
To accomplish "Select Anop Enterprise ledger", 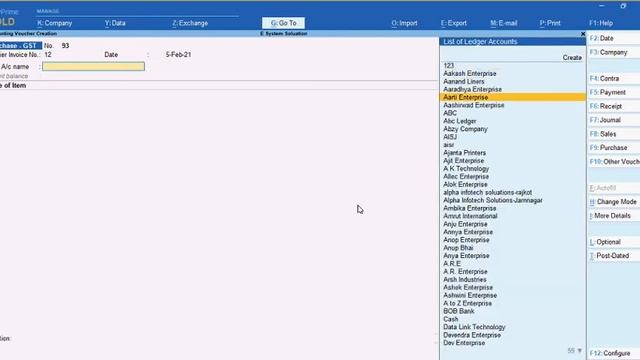I will [x=466, y=240].
